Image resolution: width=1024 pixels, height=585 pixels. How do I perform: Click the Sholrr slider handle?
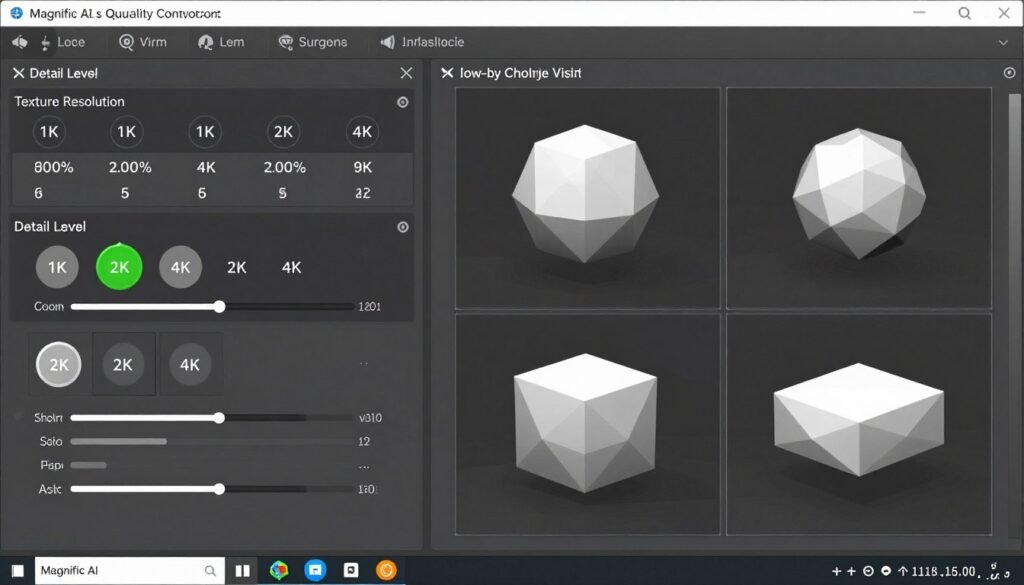219,418
